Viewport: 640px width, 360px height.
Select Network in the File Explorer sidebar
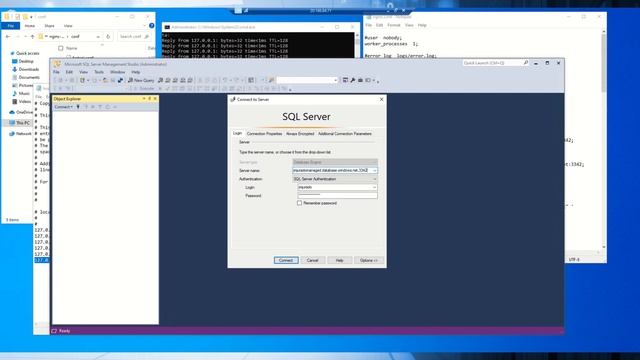pos(20,133)
